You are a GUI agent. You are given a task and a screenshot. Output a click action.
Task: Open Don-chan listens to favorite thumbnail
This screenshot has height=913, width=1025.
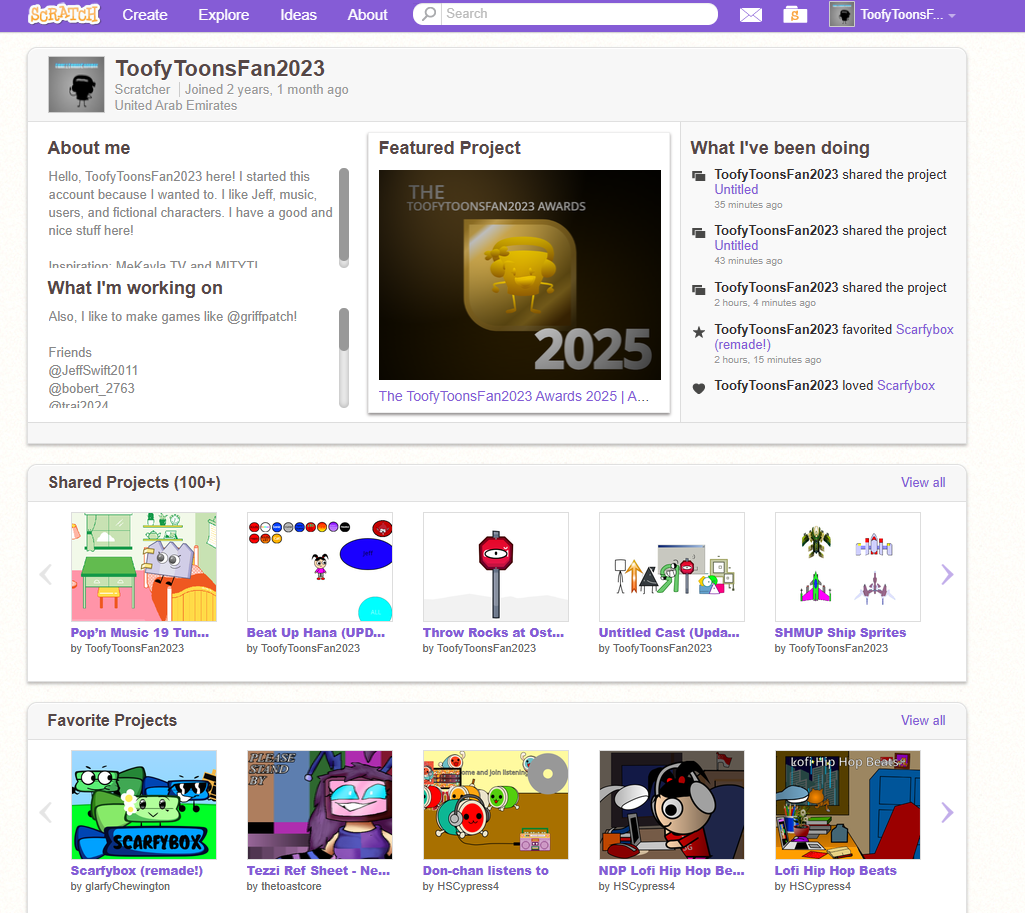496,805
